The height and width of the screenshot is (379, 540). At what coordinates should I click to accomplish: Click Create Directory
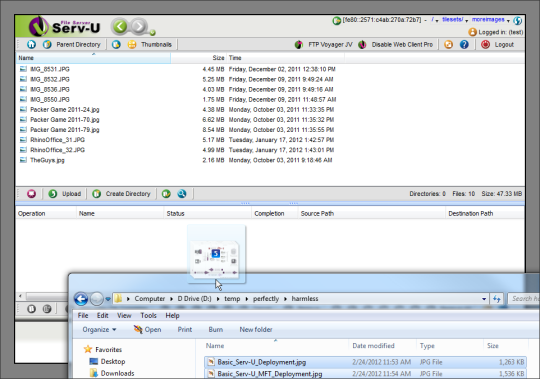click(121, 194)
